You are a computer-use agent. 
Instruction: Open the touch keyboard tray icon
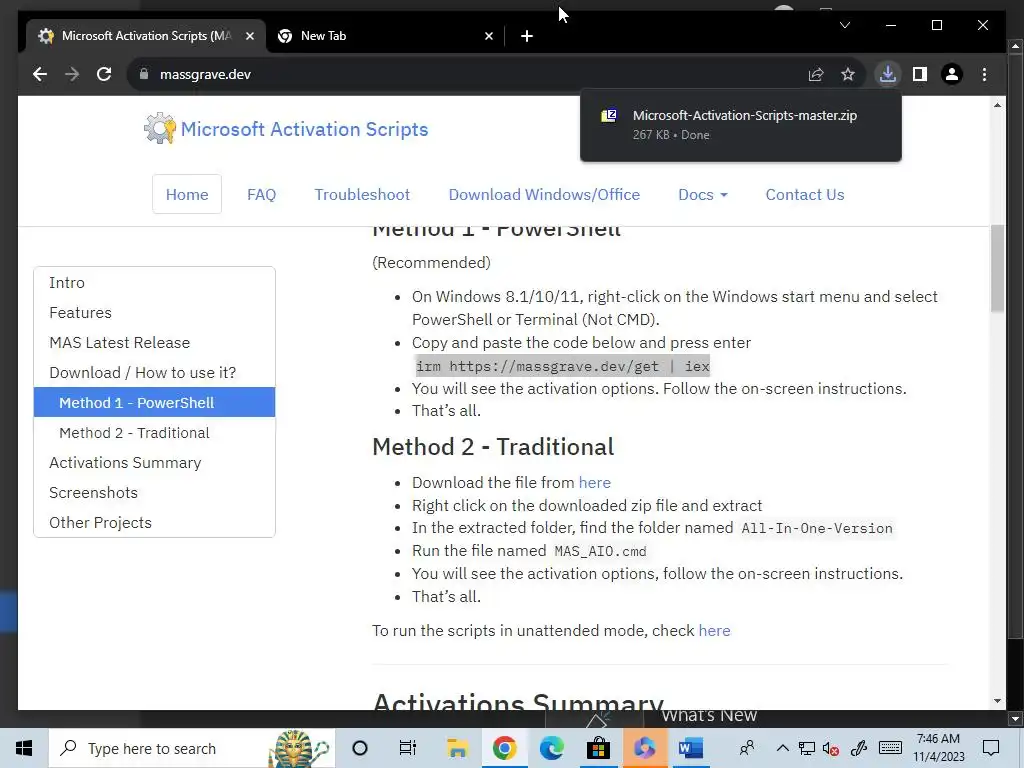pos(891,748)
